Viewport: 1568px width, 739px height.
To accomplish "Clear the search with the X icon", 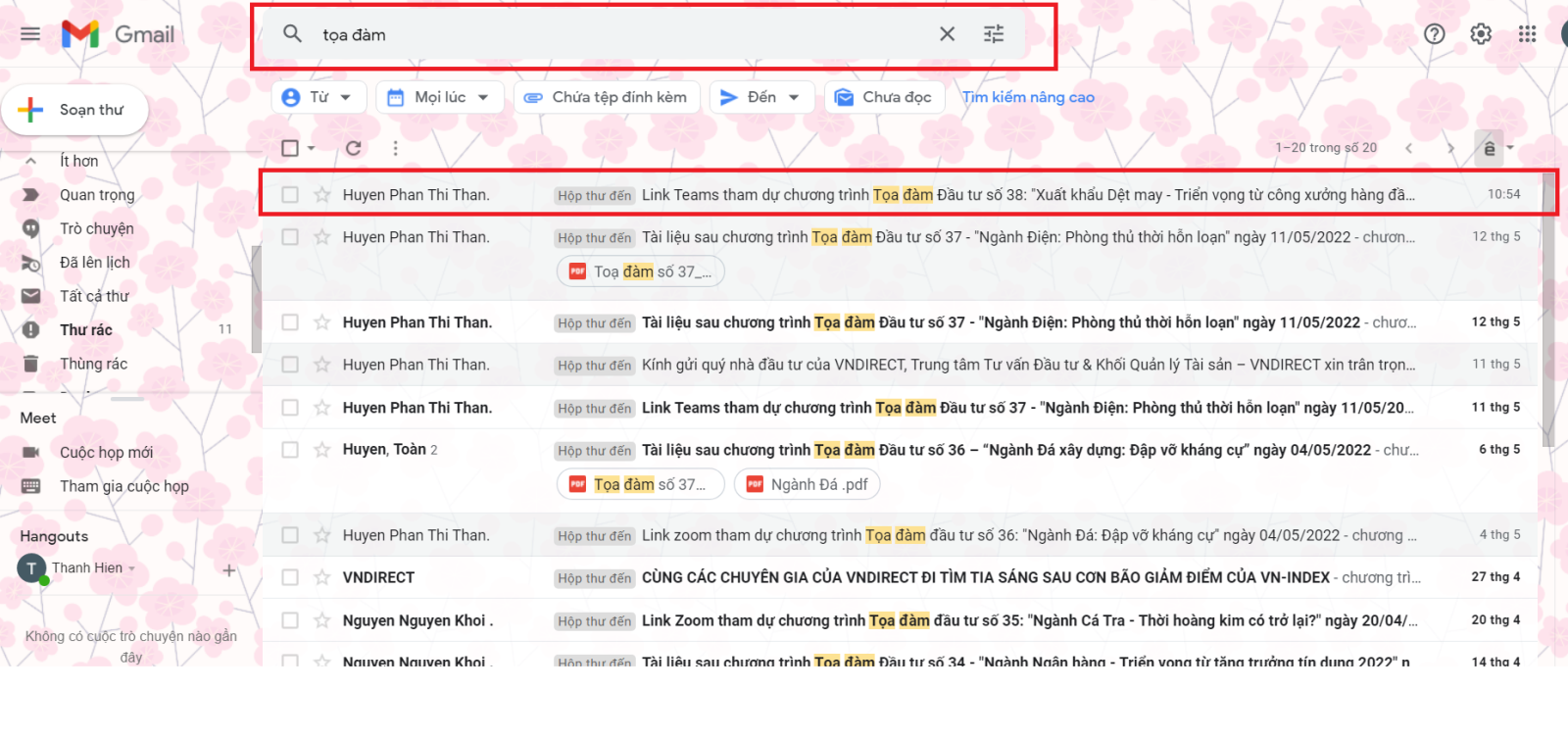I will click(947, 34).
